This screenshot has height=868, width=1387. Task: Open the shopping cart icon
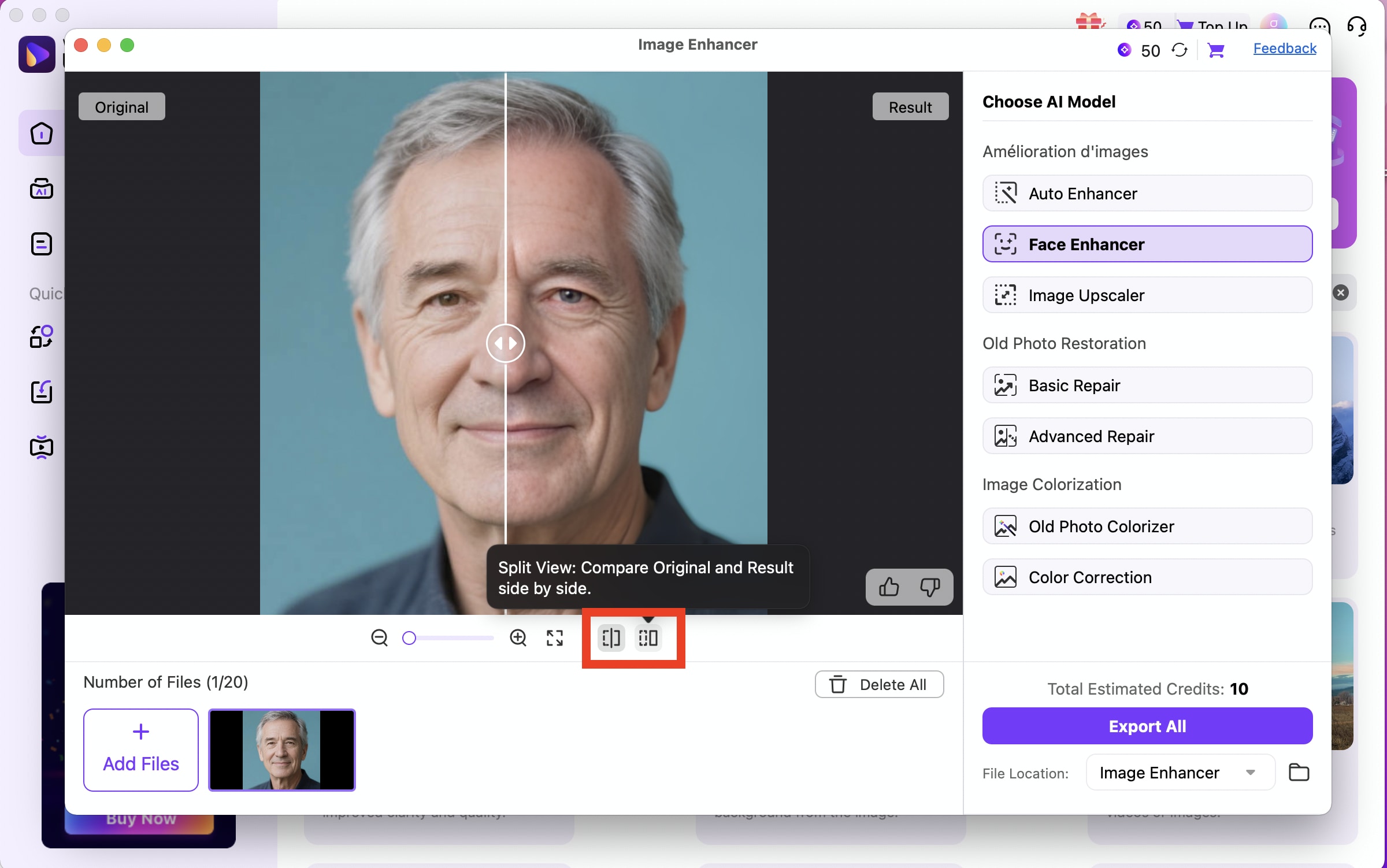pos(1216,51)
